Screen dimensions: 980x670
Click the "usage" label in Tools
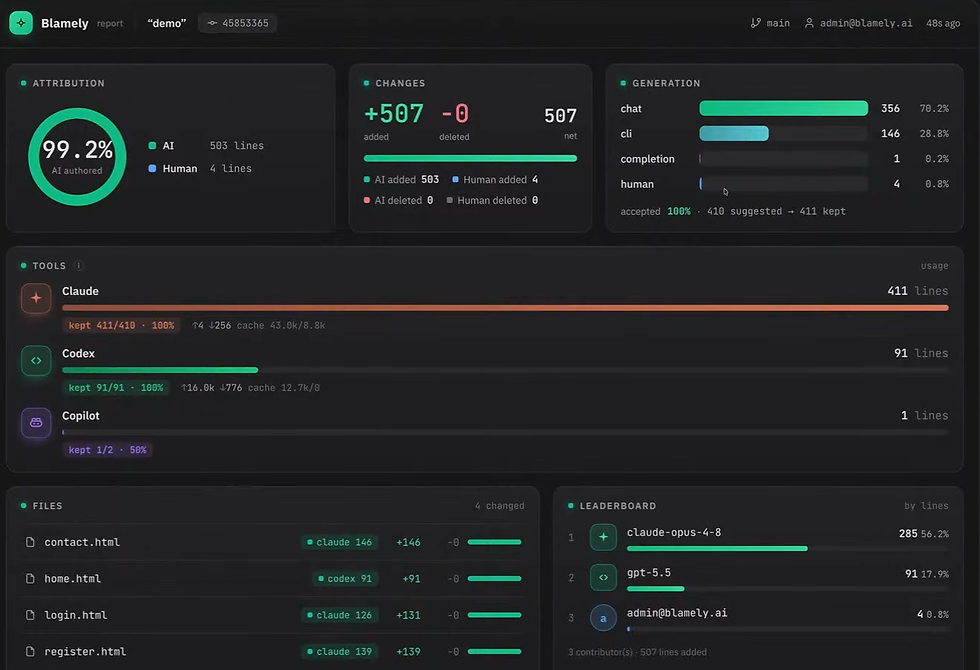[x=934, y=266]
